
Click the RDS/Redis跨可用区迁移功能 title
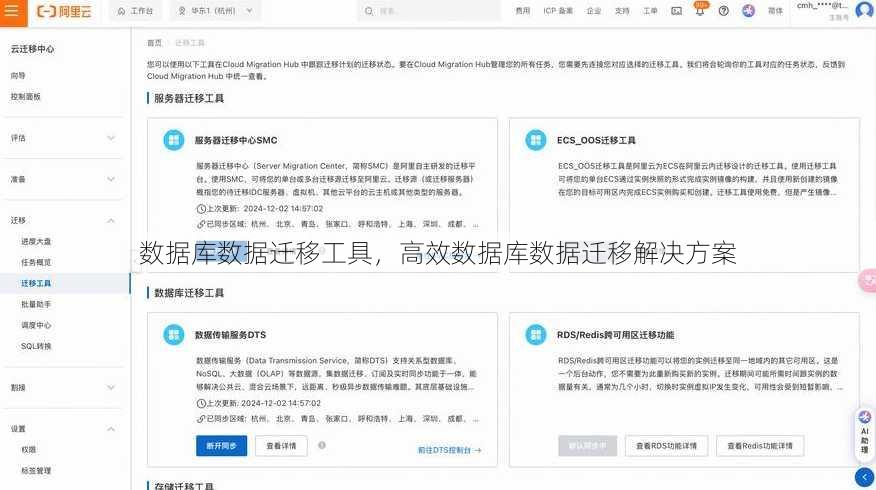[615, 335]
